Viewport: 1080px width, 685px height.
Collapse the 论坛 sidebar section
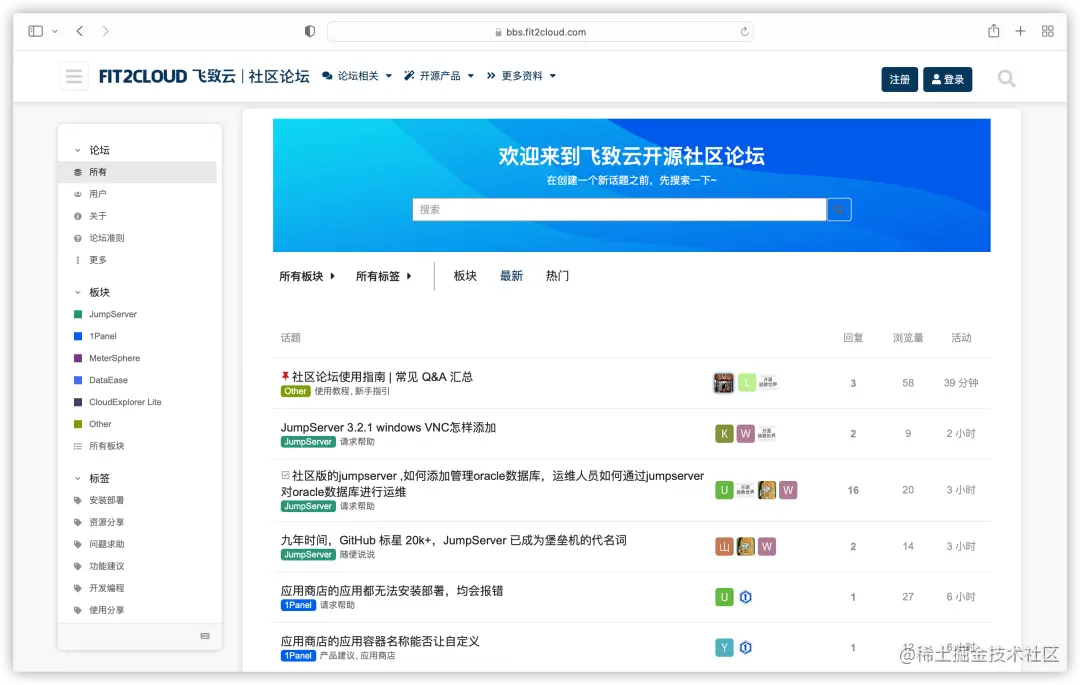point(78,149)
